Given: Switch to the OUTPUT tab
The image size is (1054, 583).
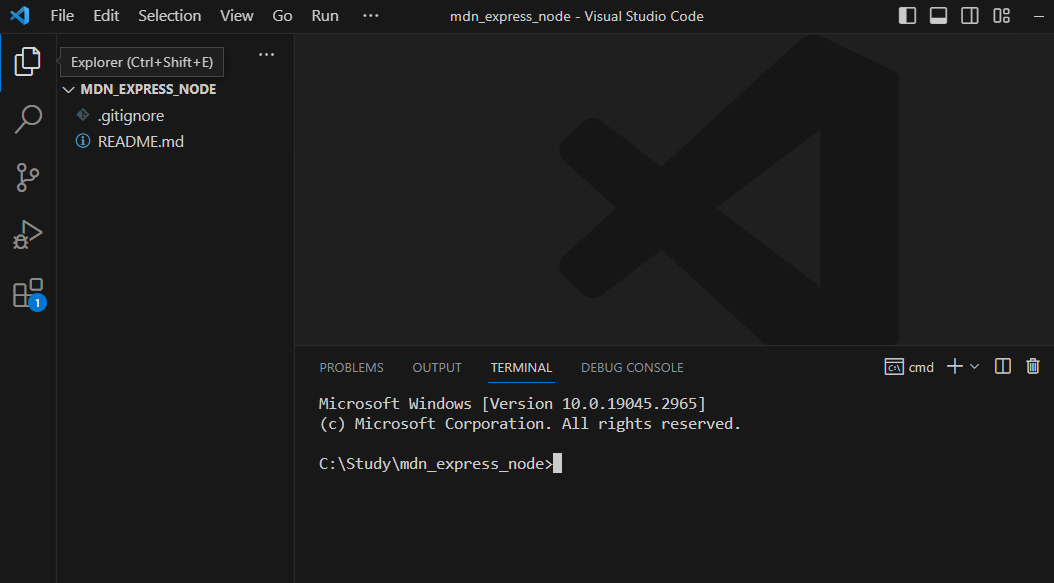Looking at the screenshot, I should [x=437, y=368].
